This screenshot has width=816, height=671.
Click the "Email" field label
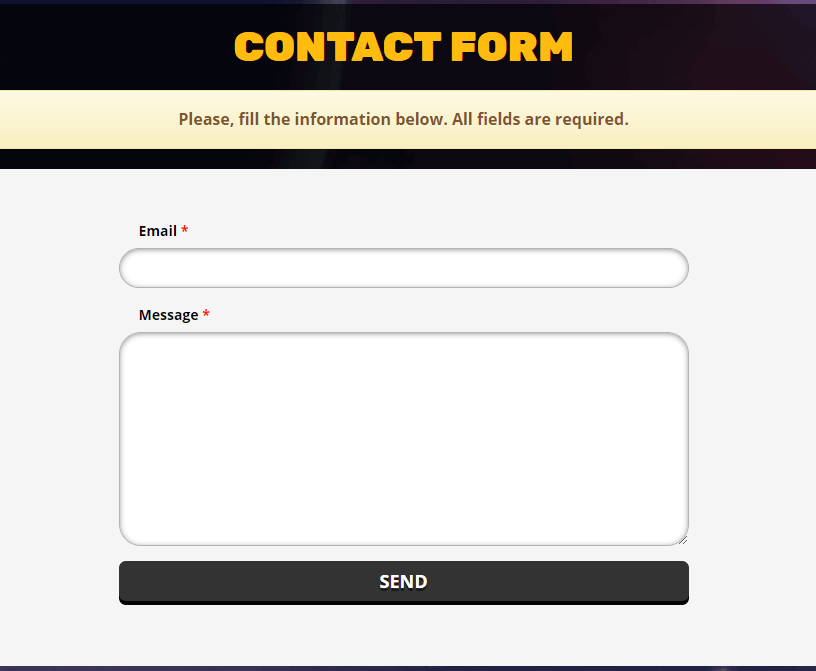(158, 231)
